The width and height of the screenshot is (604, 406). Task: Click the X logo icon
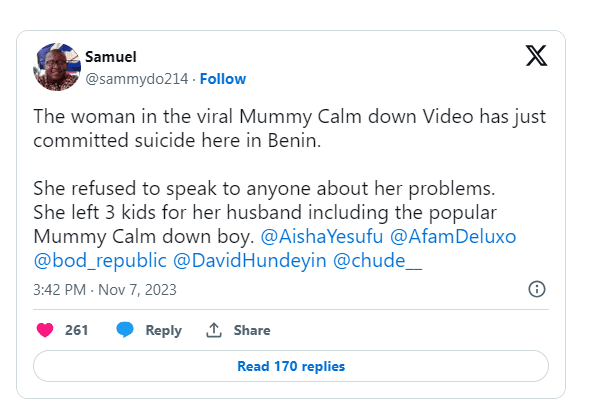[536, 57]
